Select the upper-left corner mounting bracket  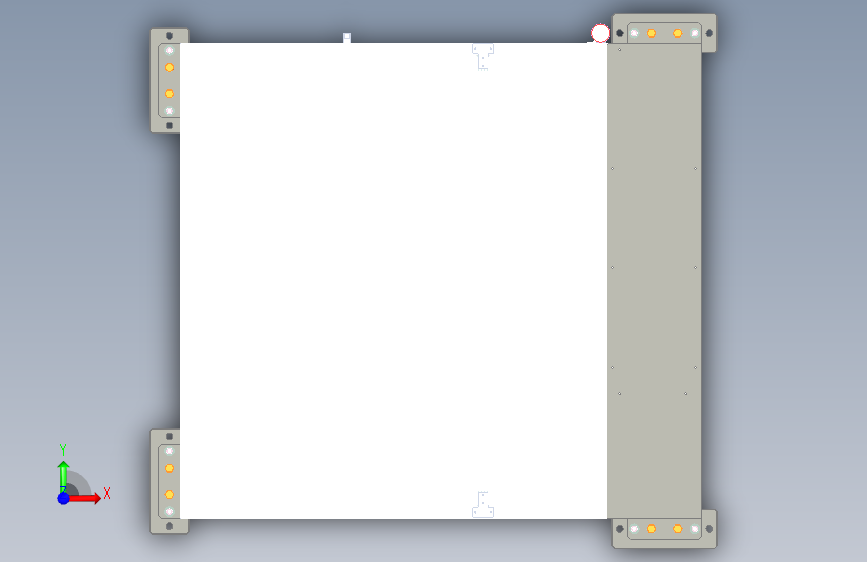(x=169, y=81)
